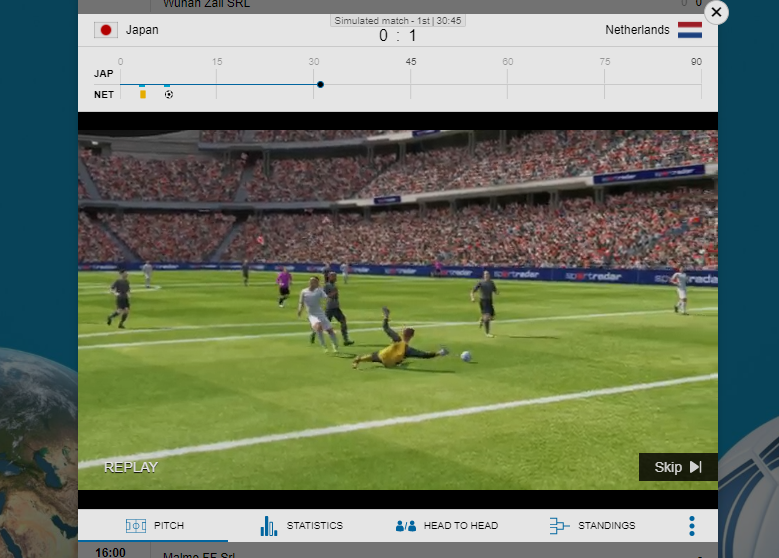Screen dimensions: 779x558
Task: Click the current time dot on match timeline
Action: click(320, 84)
